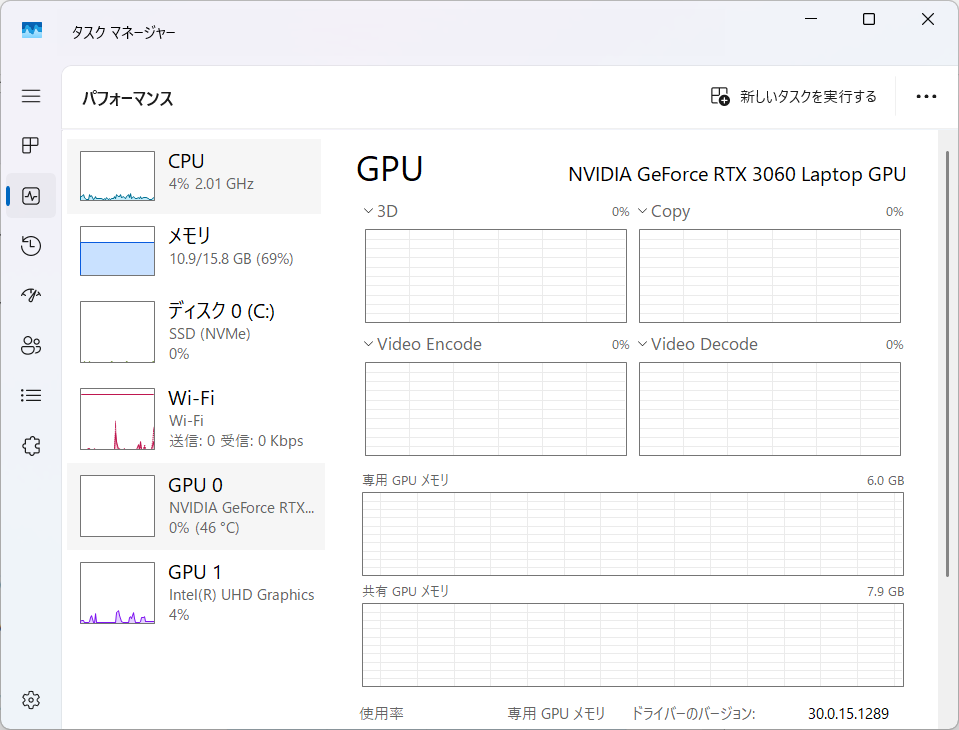959x730 pixels.
Task: Open the Services puzzle icon
Action: (x=31, y=446)
